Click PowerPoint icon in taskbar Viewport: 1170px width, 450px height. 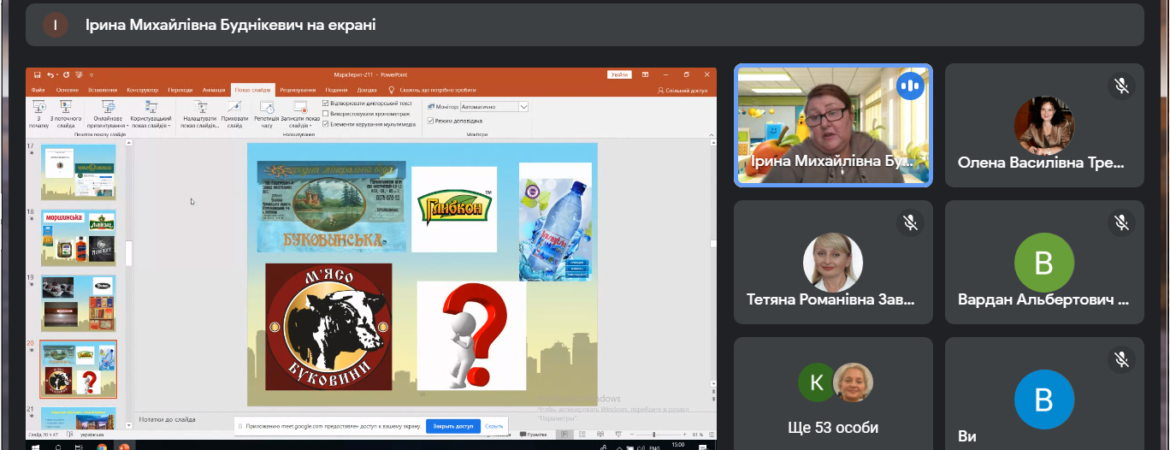point(124,446)
